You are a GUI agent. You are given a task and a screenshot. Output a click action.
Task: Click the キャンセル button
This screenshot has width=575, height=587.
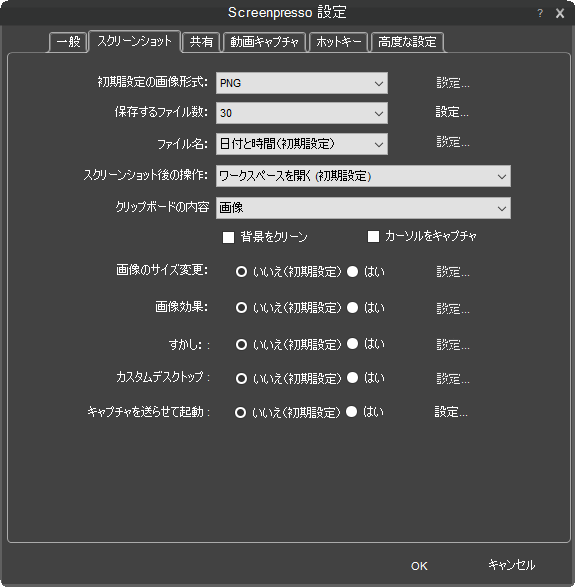click(x=511, y=565)
